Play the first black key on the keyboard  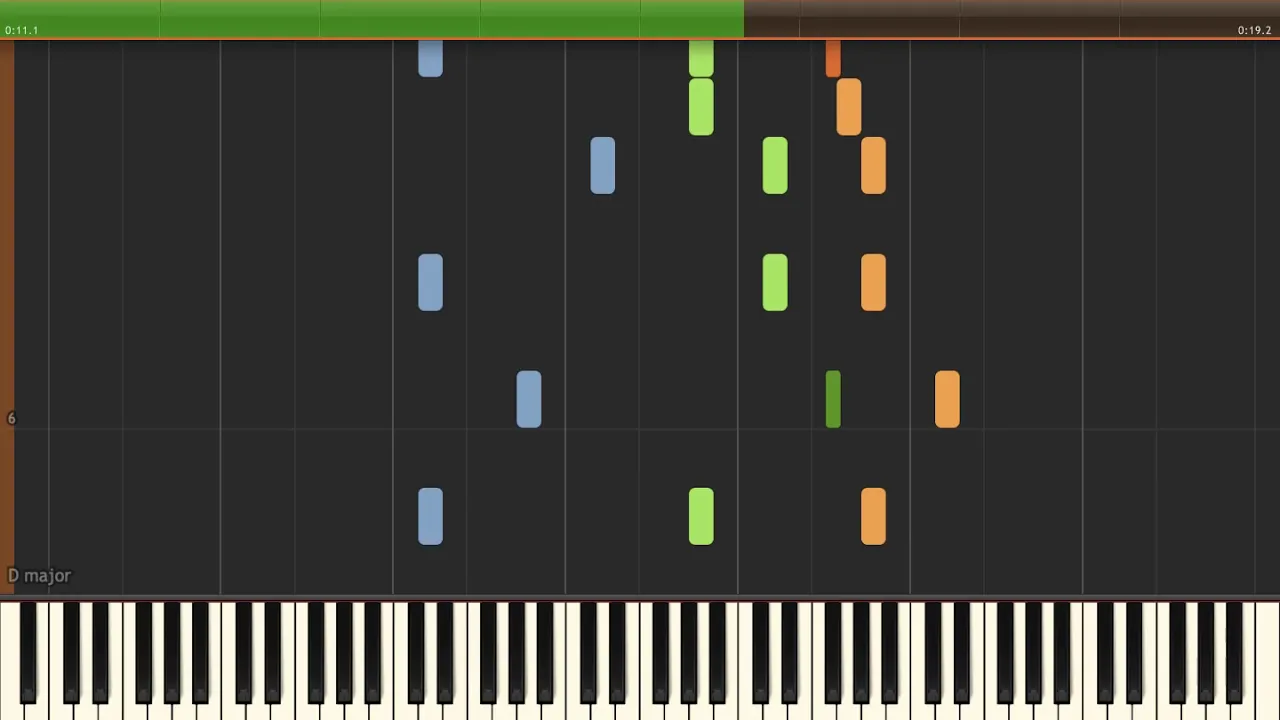tap(28, 650)
